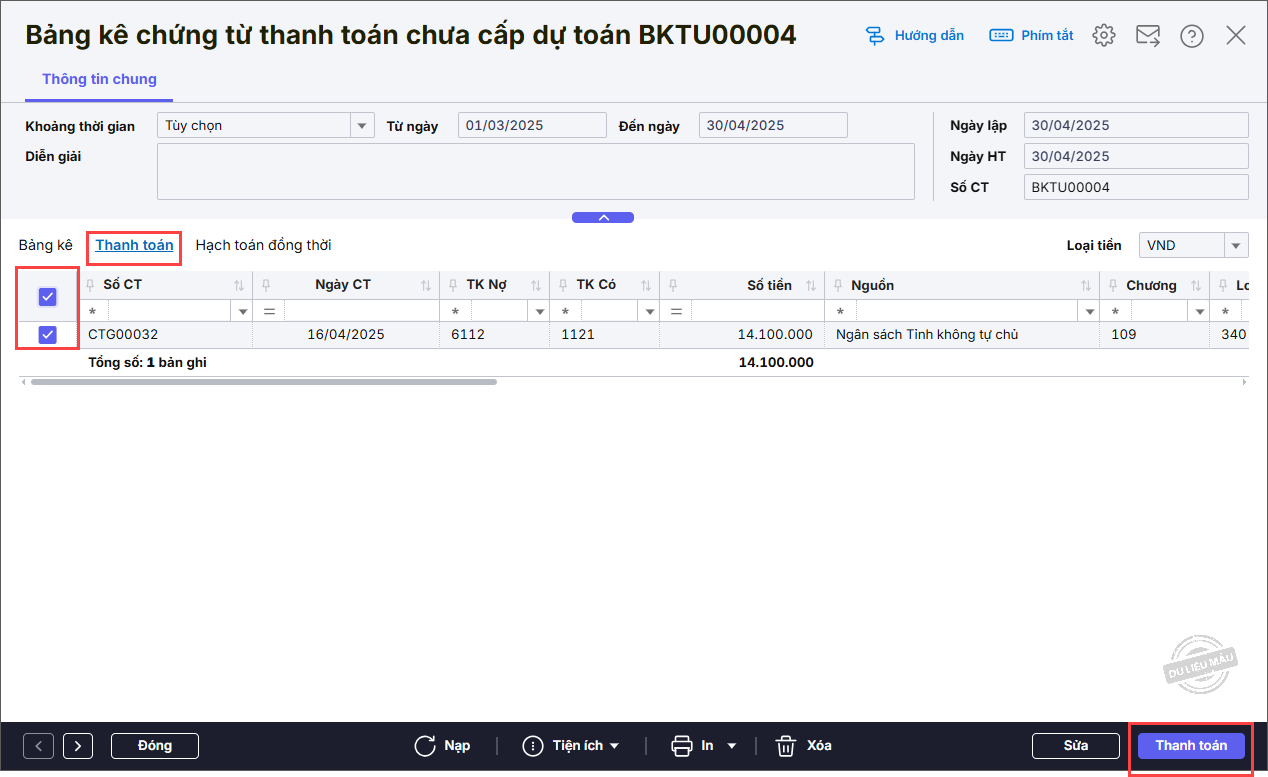Switch to Hạch toán đồng thời tab
Screen dimensions: 1268x777
tap(263, 245)
